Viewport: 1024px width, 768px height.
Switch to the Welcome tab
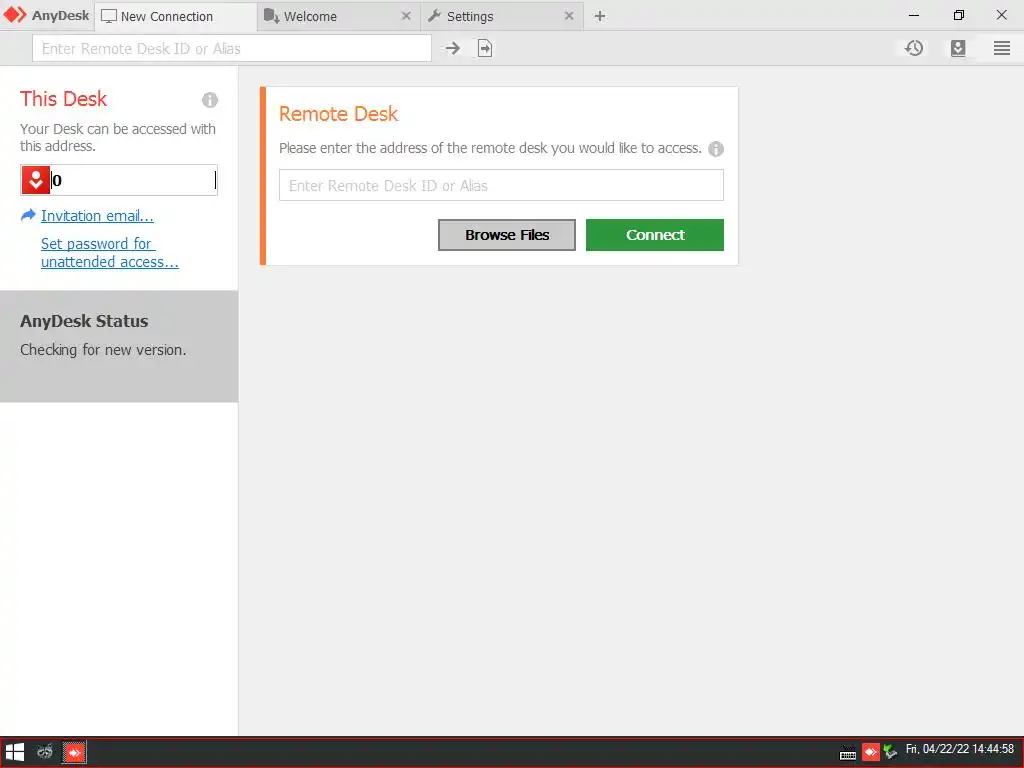(x=338, y=16)
